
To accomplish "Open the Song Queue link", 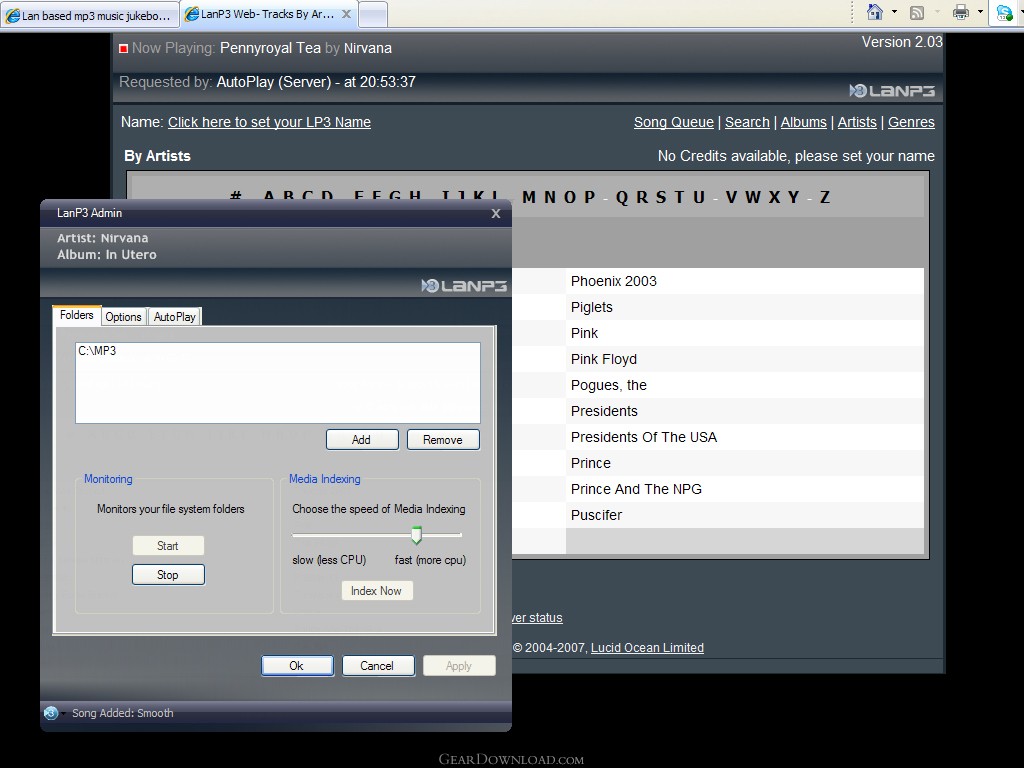I will [673, 122].
